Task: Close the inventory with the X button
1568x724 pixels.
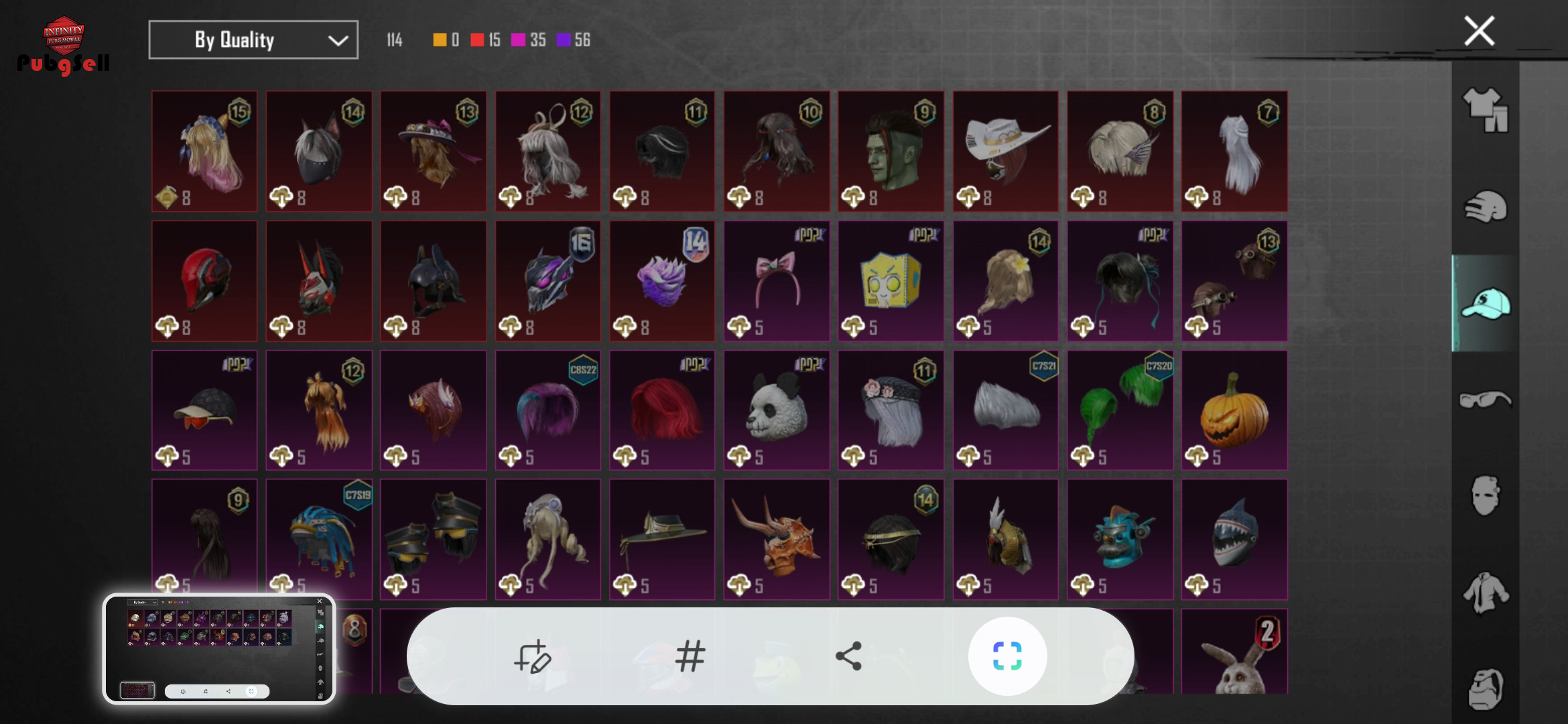Action: (x=1479, y=31)
